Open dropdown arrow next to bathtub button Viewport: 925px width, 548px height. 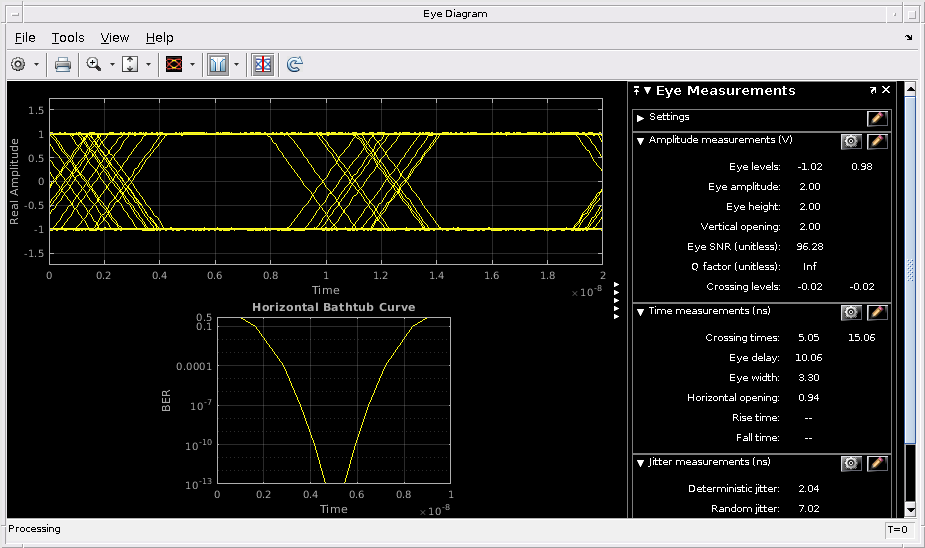237,64
